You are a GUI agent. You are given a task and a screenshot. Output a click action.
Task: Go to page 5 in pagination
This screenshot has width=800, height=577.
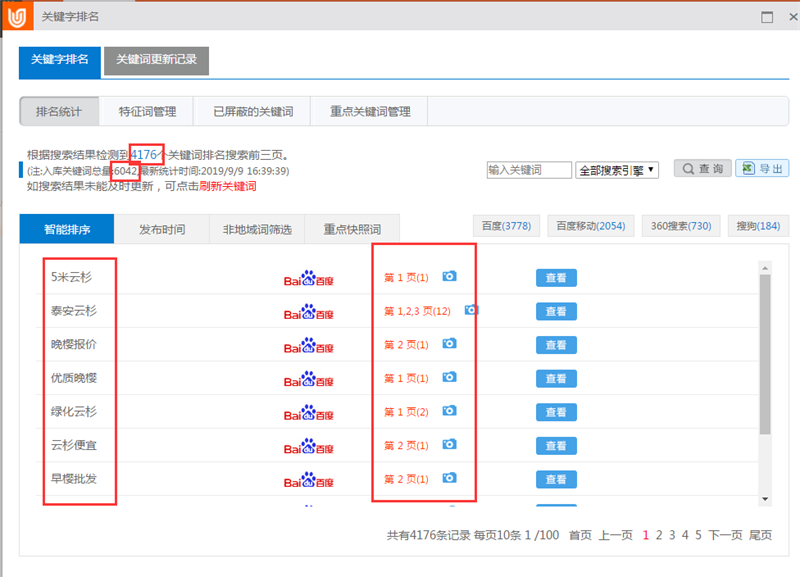698,535
